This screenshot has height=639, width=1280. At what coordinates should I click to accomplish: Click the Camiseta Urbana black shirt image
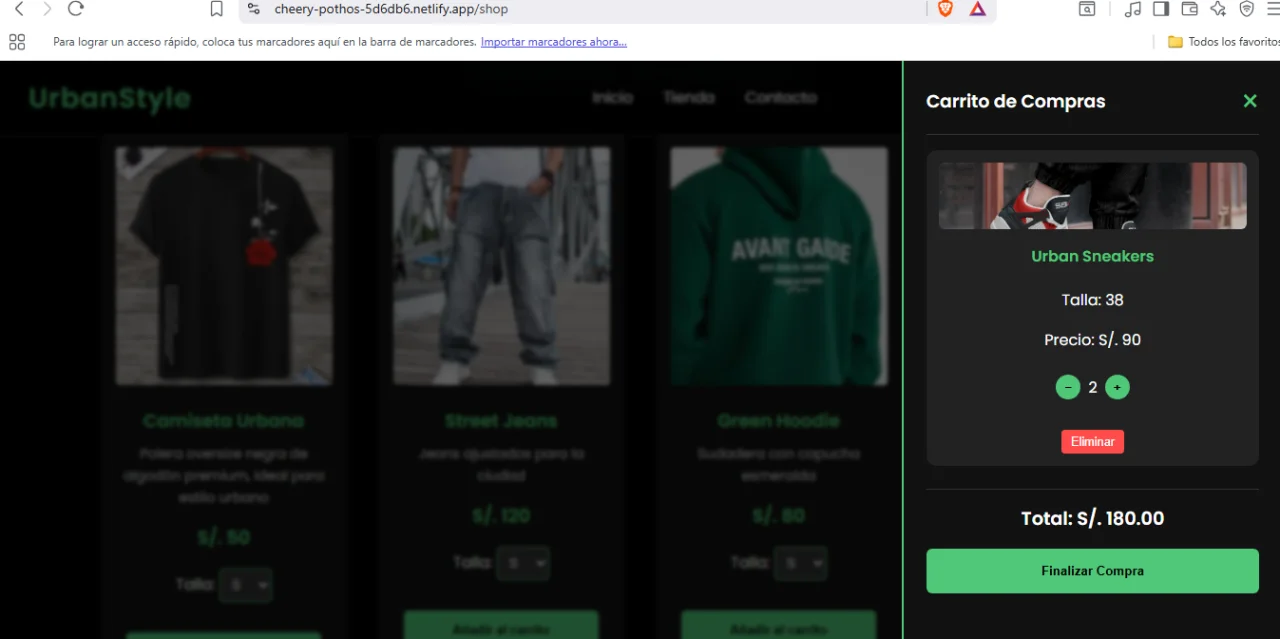[224, 266]
